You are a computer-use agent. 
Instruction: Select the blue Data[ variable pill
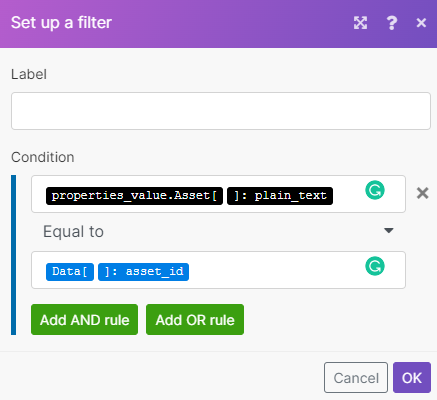[70, 272]
